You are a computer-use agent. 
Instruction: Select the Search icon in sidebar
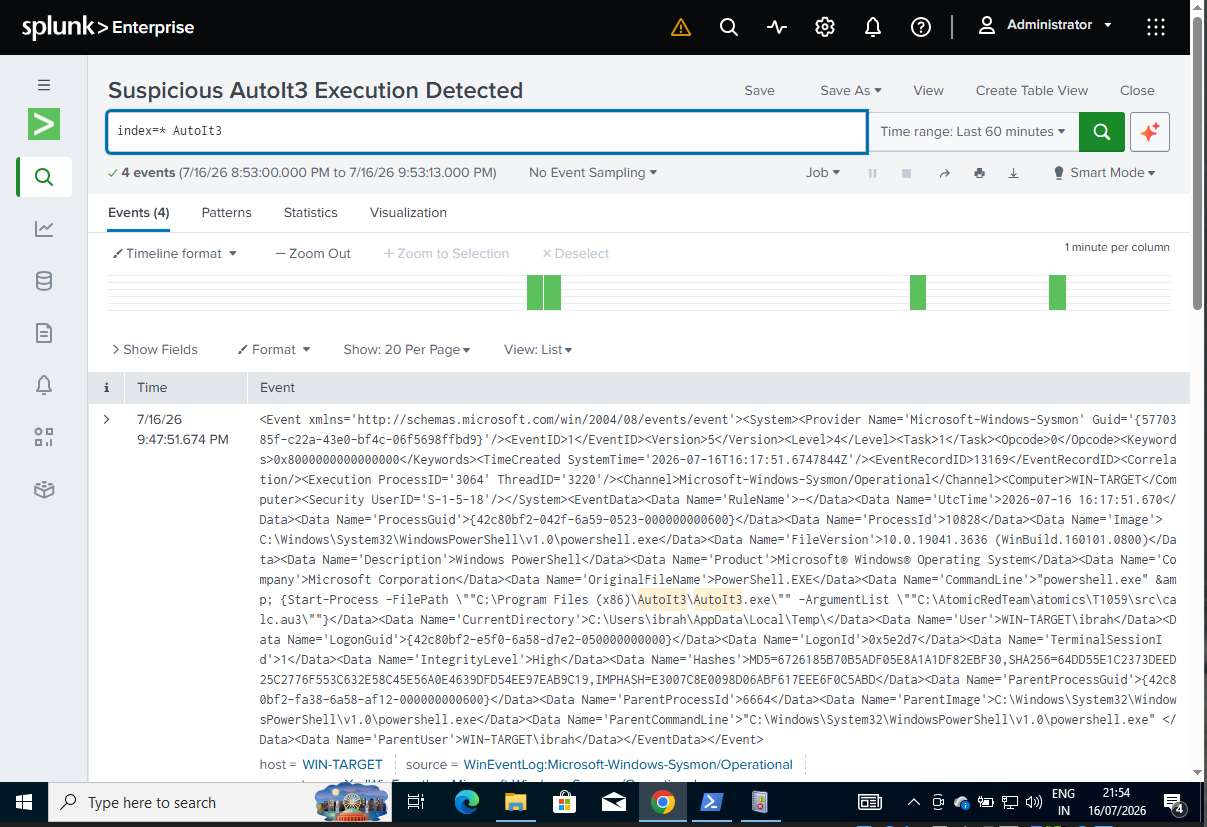click(x=44, y=177)
